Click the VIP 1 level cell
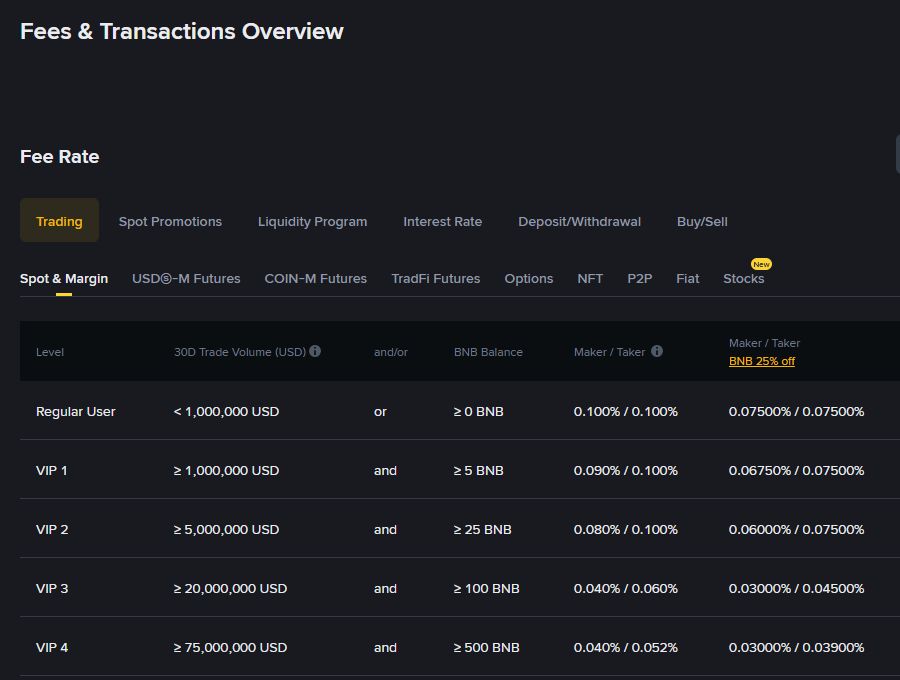The height and width of the screenshot is (680, 900). point(52,471)
